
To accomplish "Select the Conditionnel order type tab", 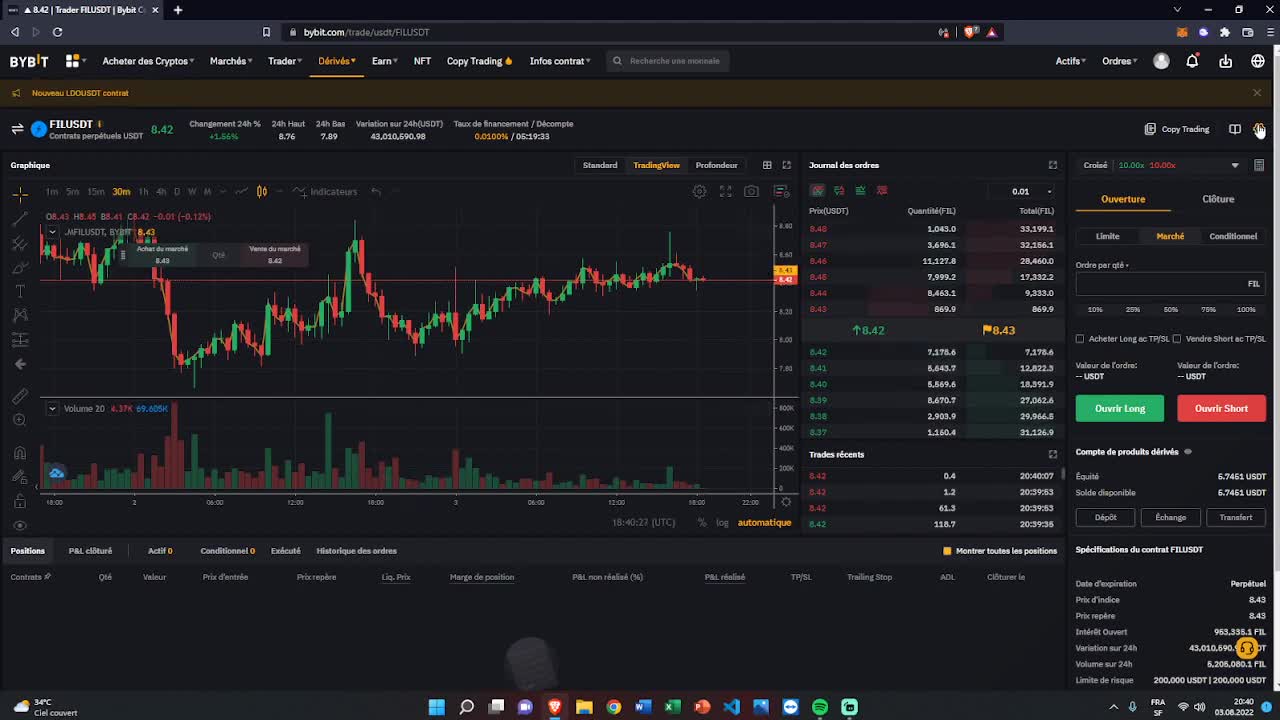I will coord(1233,236).
